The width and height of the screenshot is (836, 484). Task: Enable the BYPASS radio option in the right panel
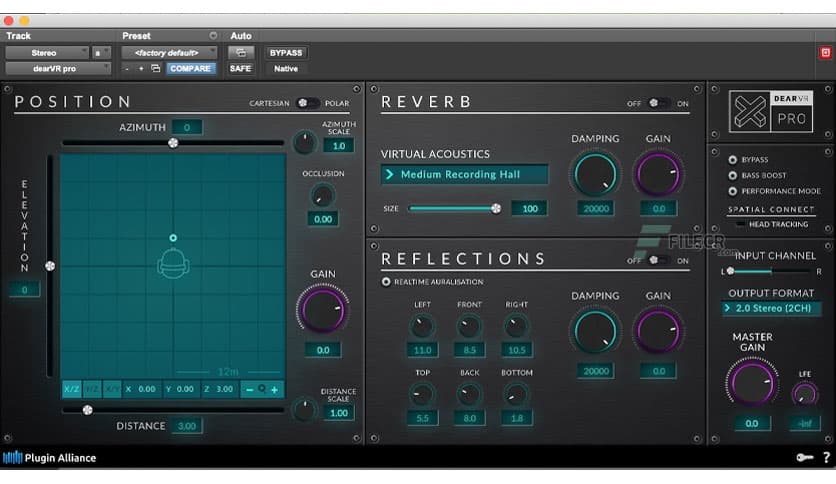coord(733,159)
